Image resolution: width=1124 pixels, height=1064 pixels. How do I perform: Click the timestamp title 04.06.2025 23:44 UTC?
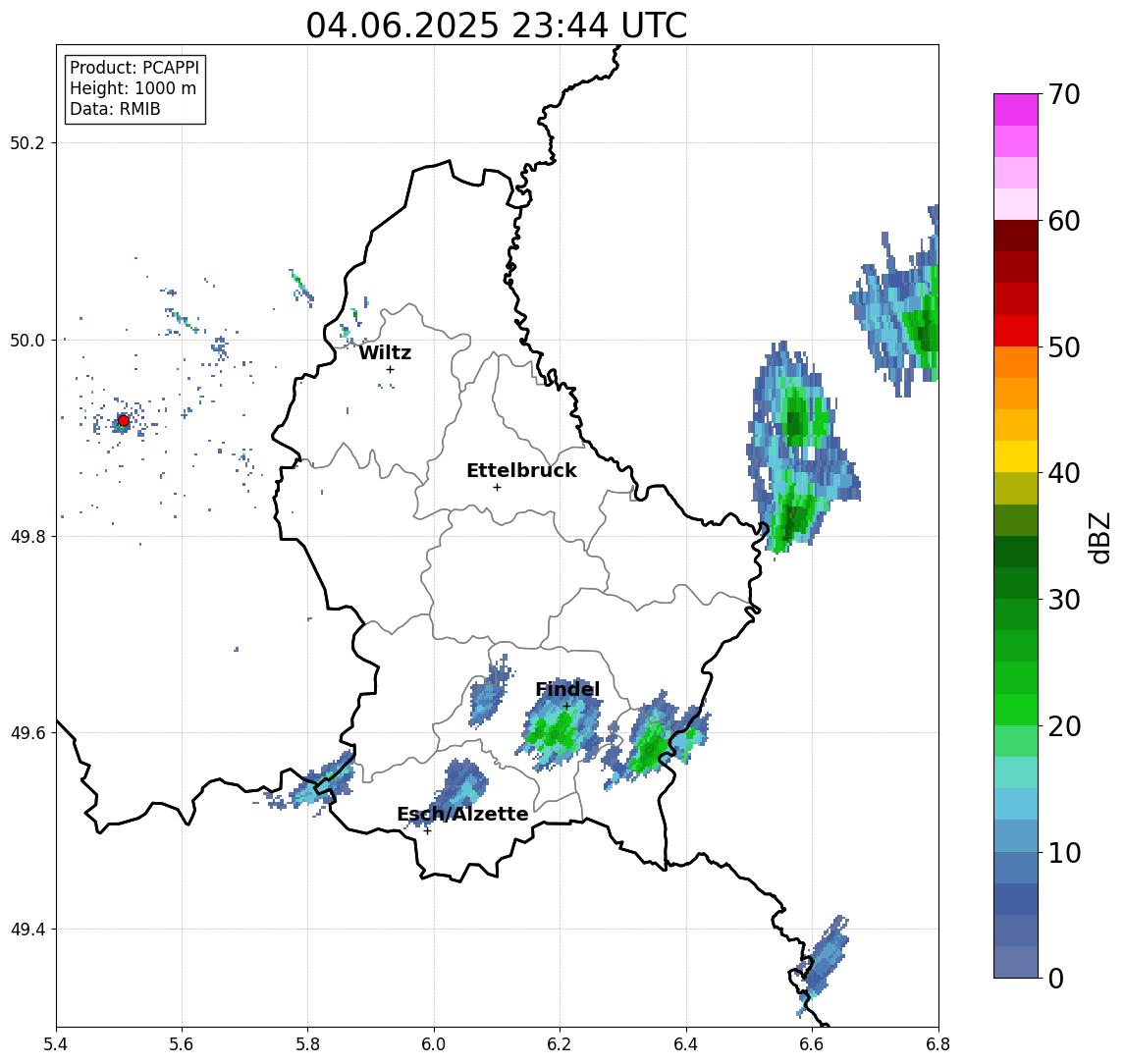click(497, 26)
